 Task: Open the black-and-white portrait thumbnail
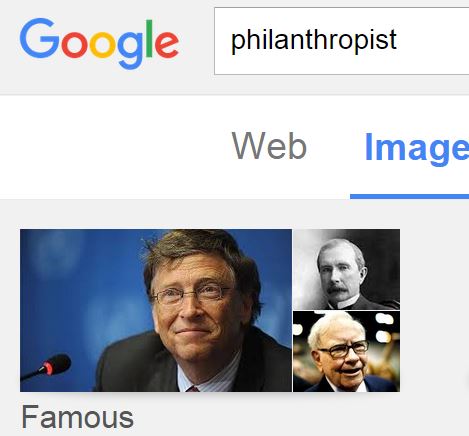[346, 269]
